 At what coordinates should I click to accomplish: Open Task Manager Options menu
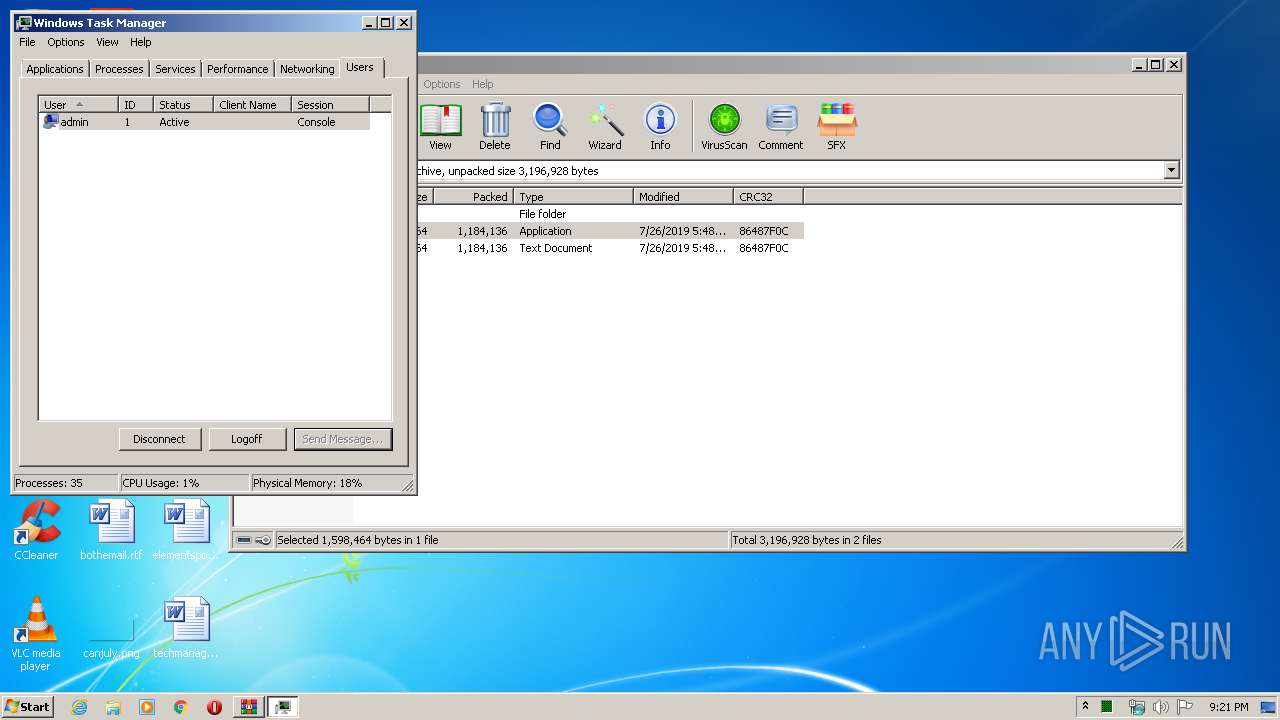pos(66,42)
